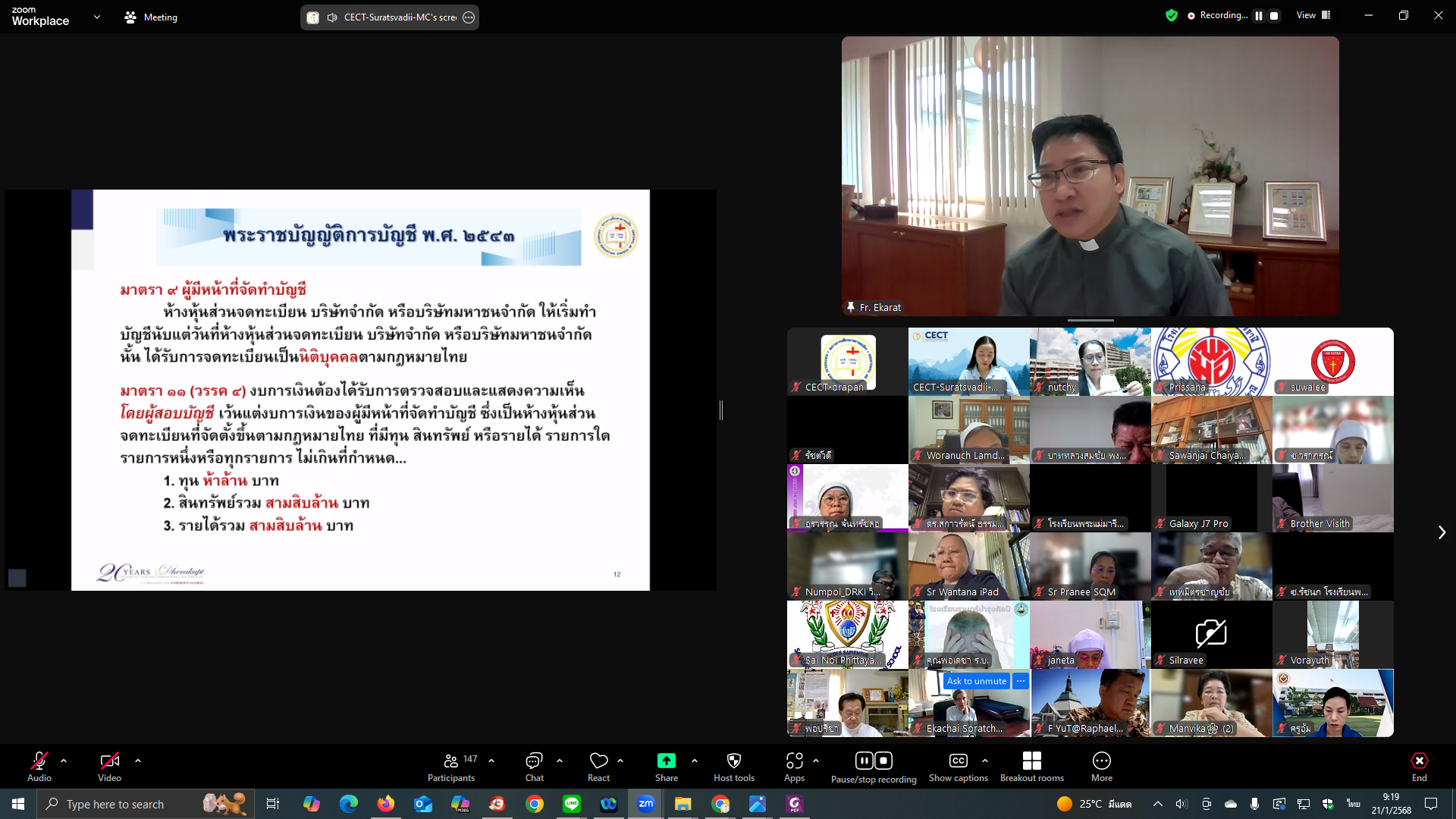Stop recording using top bar stop icon
This screenshot has height=819, width=1456.
click(x=1275, y=15)
